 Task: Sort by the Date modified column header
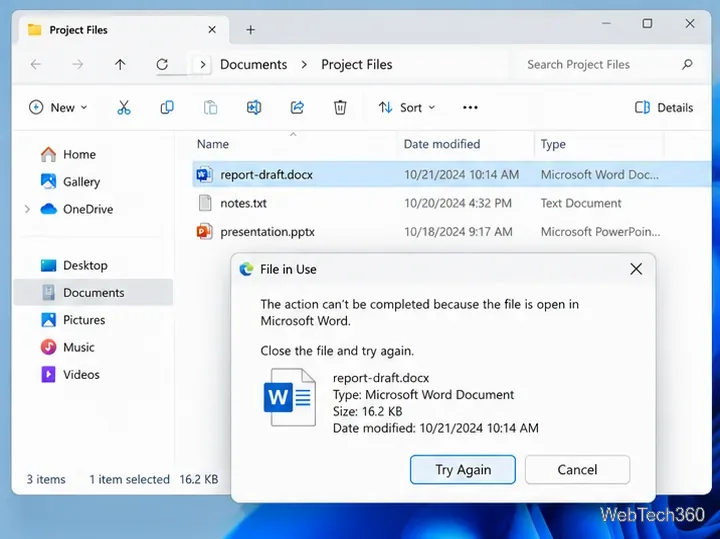point(442,144)
